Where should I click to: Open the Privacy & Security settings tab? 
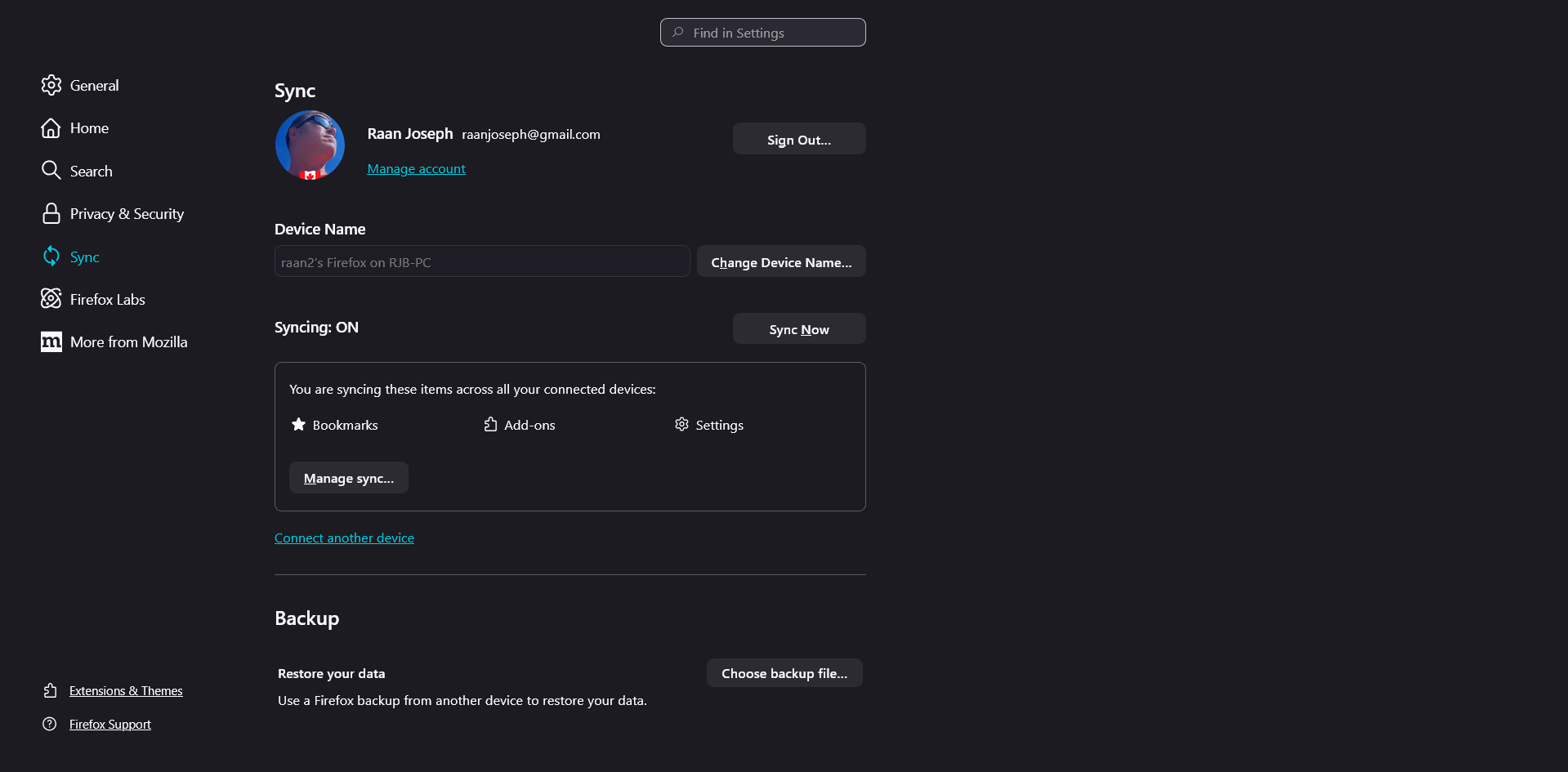click(x=127, y=214)
